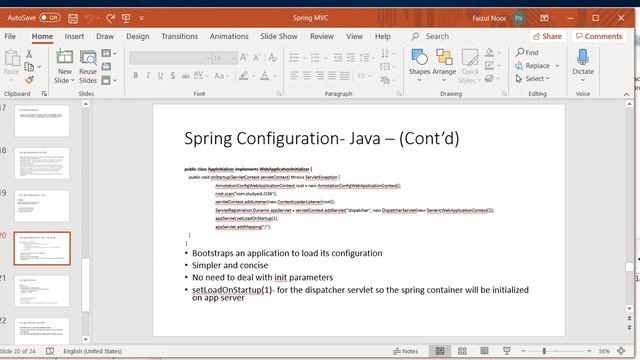Click the font name box
Viewport: 640px width, 360px height.
pos(170,58)
